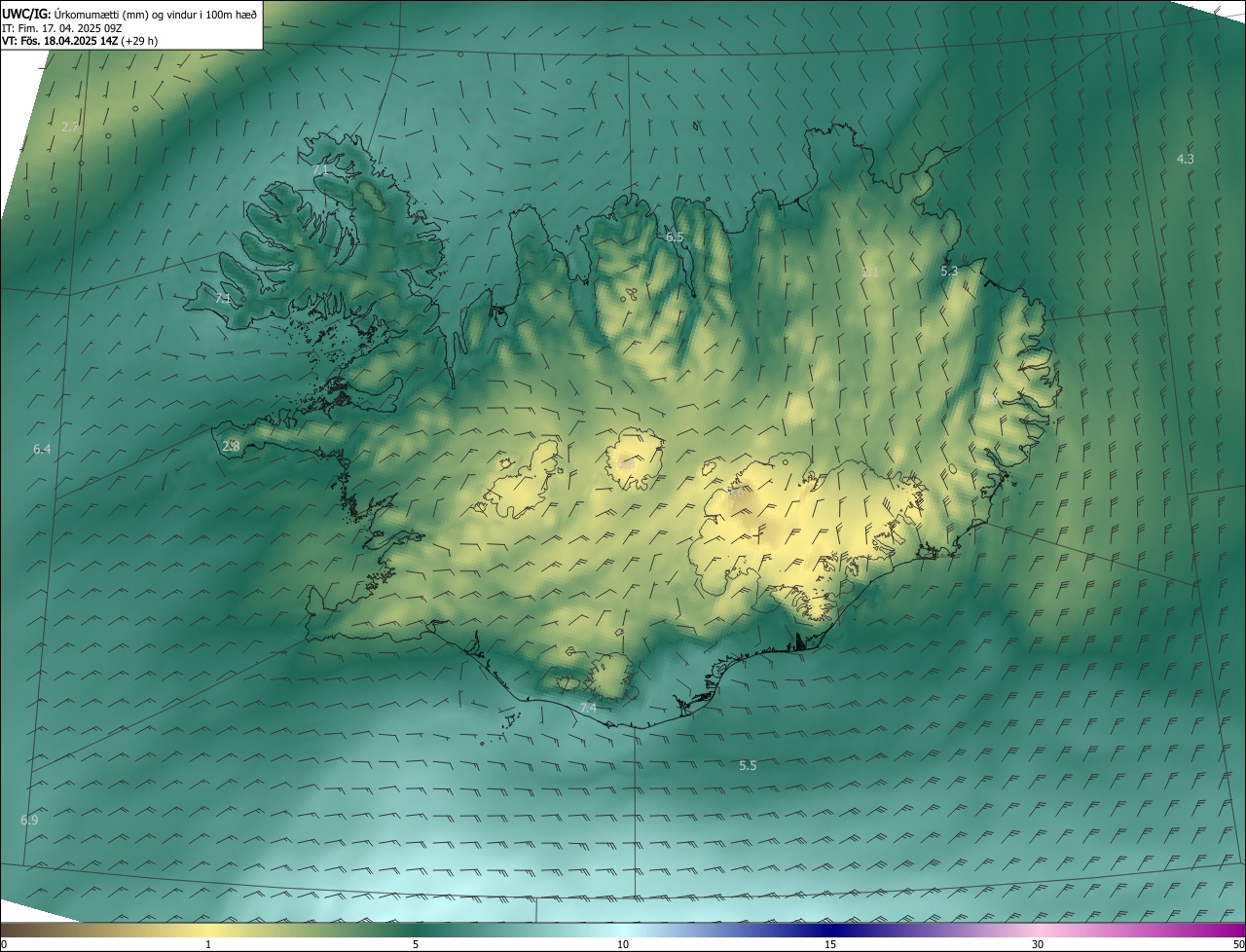1246x952 pixels.
Task: Click the map title 'UWC/IG: Úrkomumætti (mm) og vindur'
Action: click(129, 14)
